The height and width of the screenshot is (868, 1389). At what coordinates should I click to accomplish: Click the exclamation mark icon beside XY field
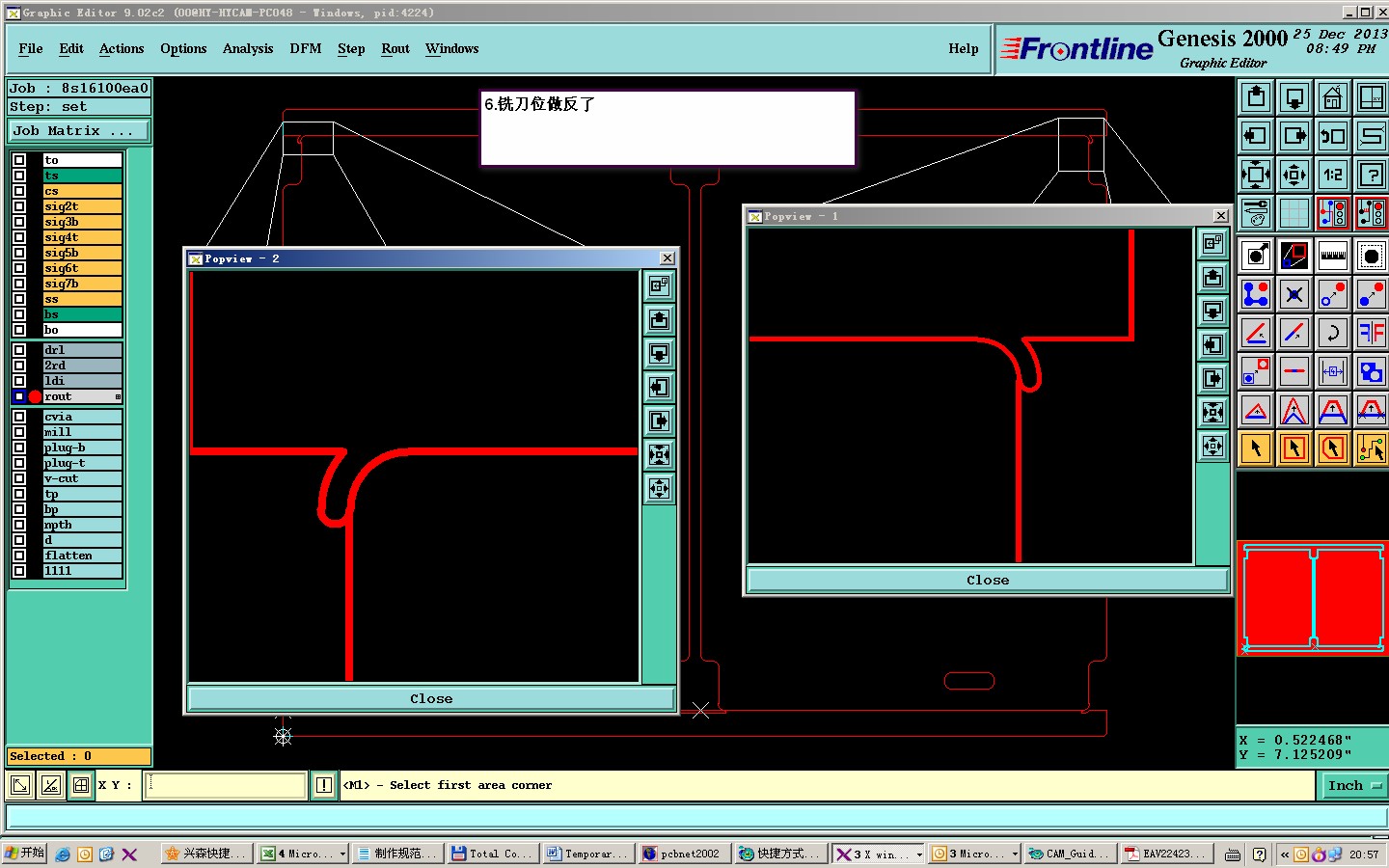(324, 785)
